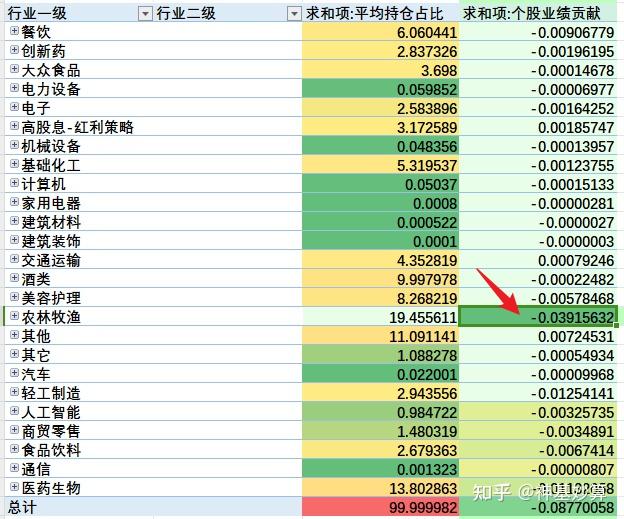The image size is (624, 519).
Task: Click cell value 0.984722
Action: pyautogui.click(x=427, y=412)
